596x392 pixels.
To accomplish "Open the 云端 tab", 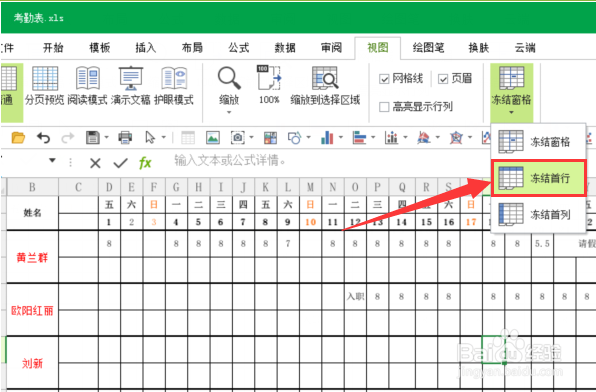I will tap(525, 48).
